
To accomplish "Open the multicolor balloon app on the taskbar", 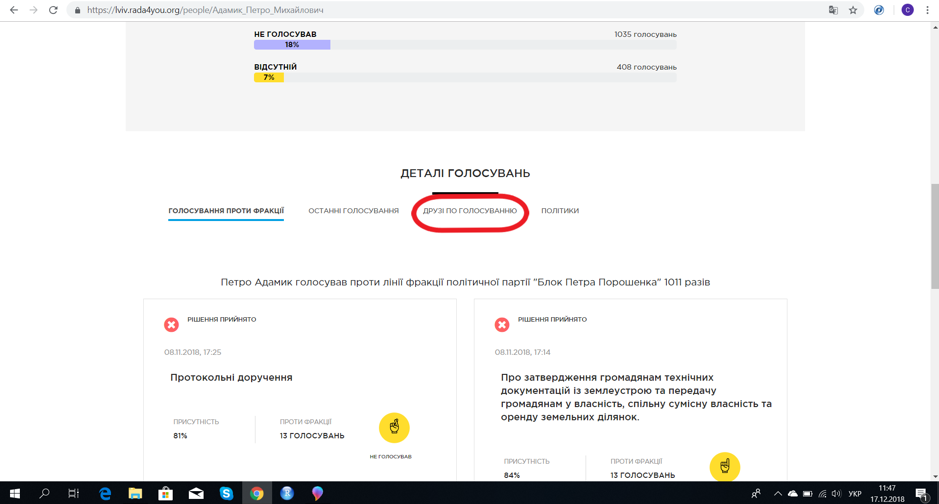I will (x=317, y=493).
